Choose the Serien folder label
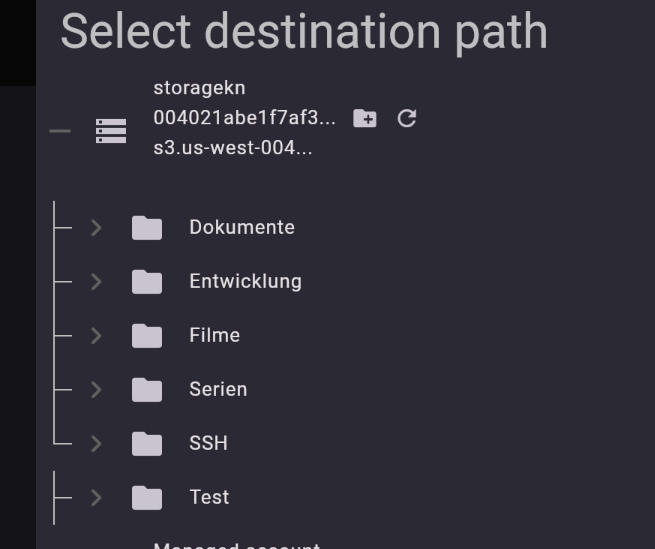The width and height of the screenshot is (655, 549). pos(218,389)
